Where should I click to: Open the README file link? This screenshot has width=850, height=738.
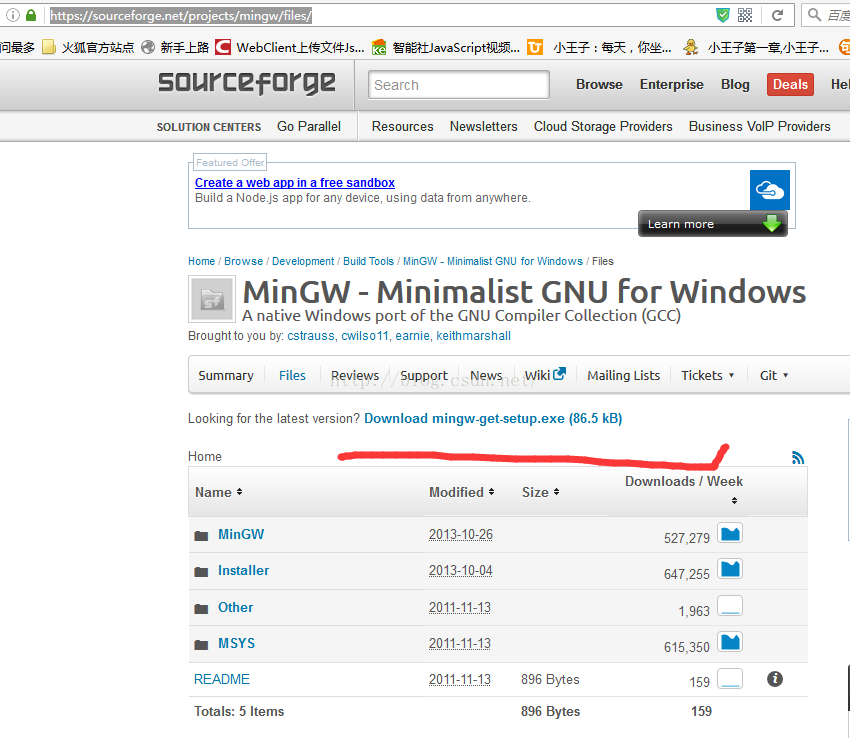(222, 679)
